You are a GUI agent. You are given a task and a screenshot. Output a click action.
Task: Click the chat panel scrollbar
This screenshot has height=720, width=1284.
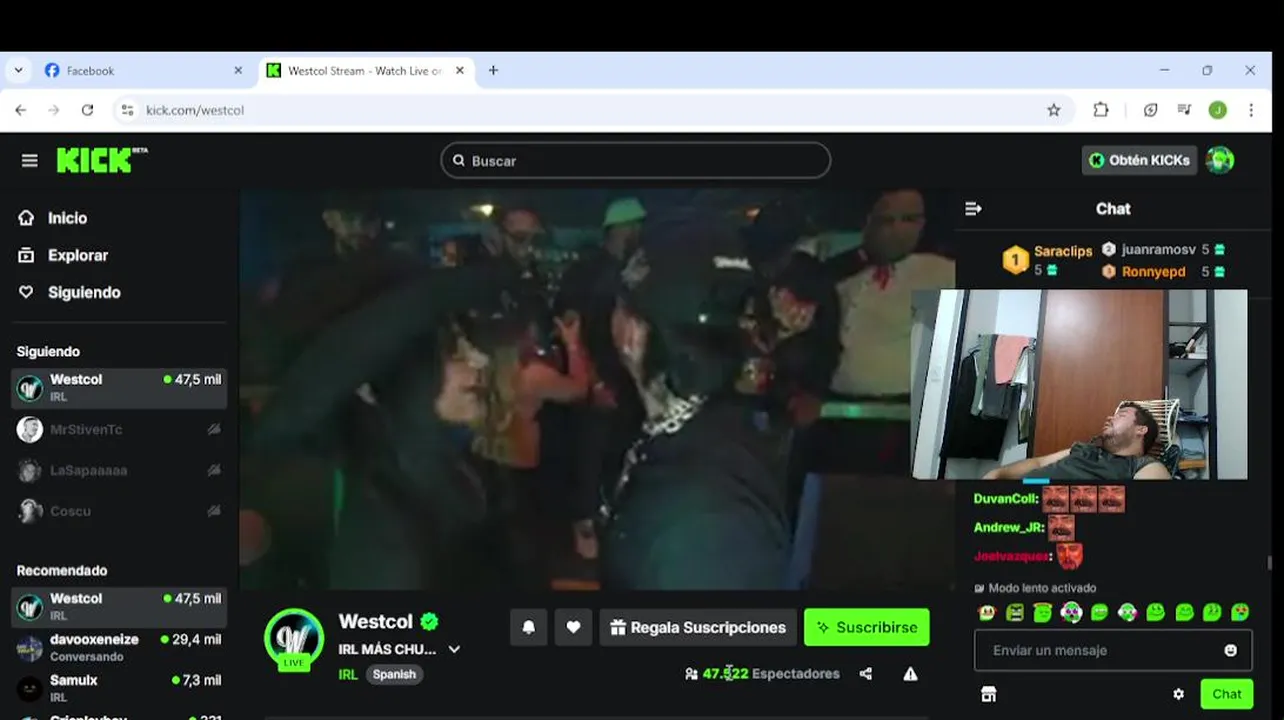click(x=1269, y=563)
